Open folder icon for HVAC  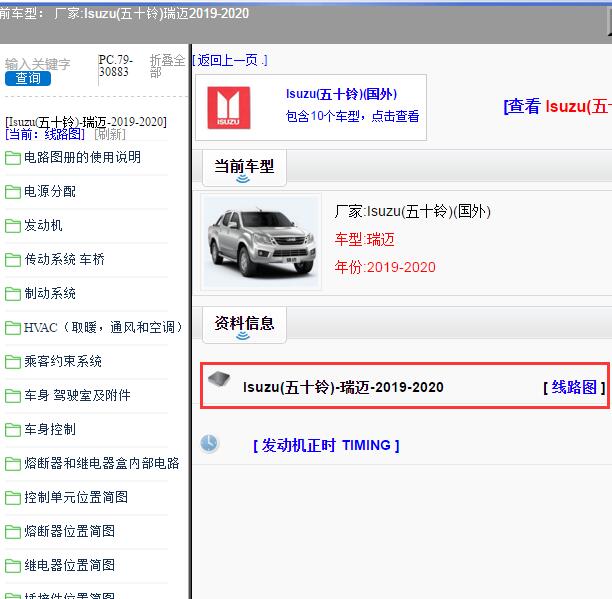[x=12, y=328]
